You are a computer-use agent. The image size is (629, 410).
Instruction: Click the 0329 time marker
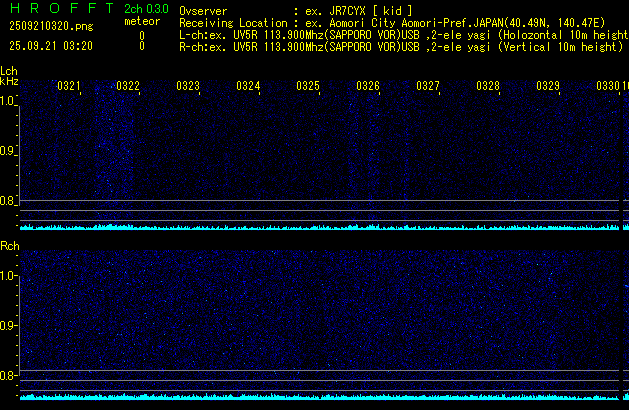pos(548,87)
